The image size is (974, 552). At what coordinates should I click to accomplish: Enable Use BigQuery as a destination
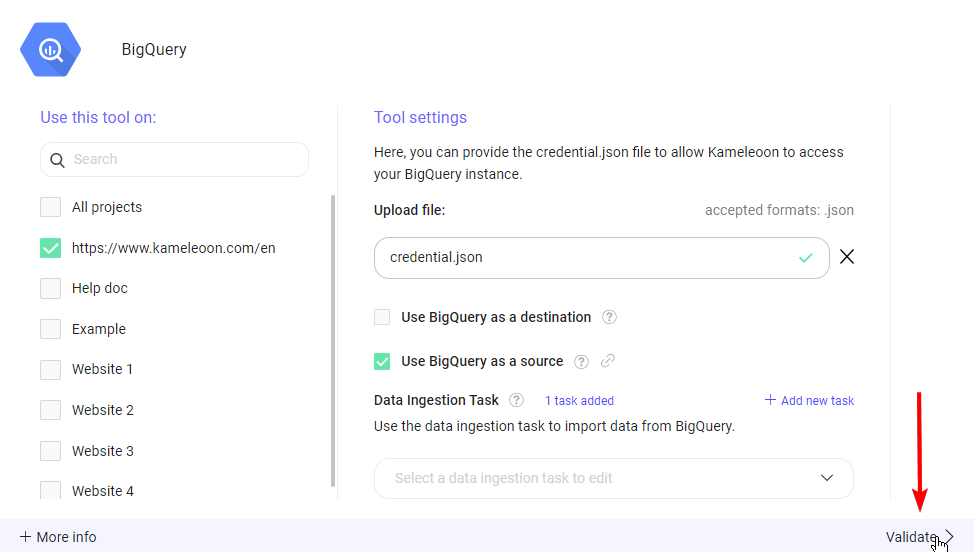click(382, 317)
